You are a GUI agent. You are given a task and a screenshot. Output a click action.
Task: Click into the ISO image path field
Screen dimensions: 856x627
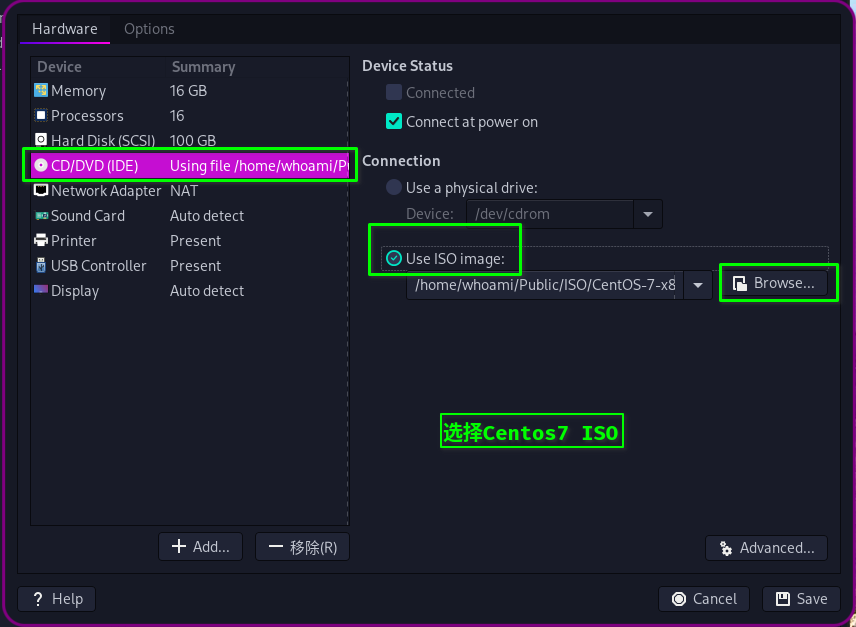[545, 285]
